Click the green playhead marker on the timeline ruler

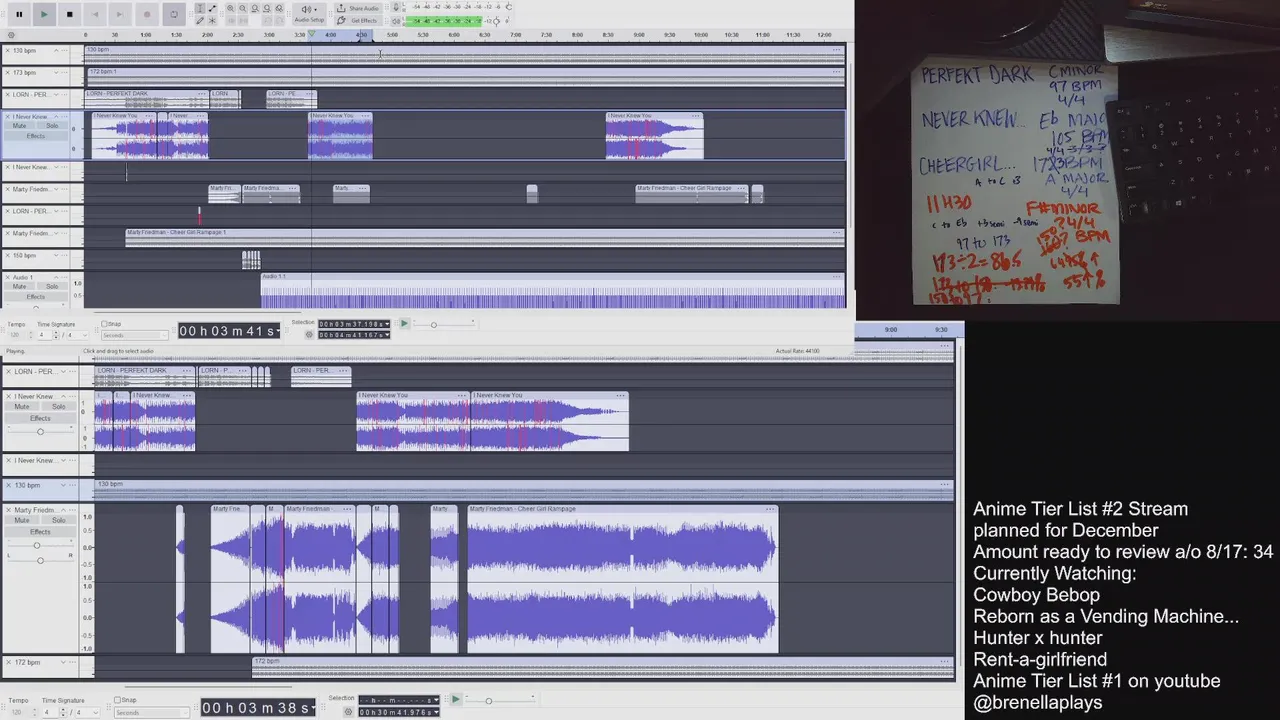point(311,35)
